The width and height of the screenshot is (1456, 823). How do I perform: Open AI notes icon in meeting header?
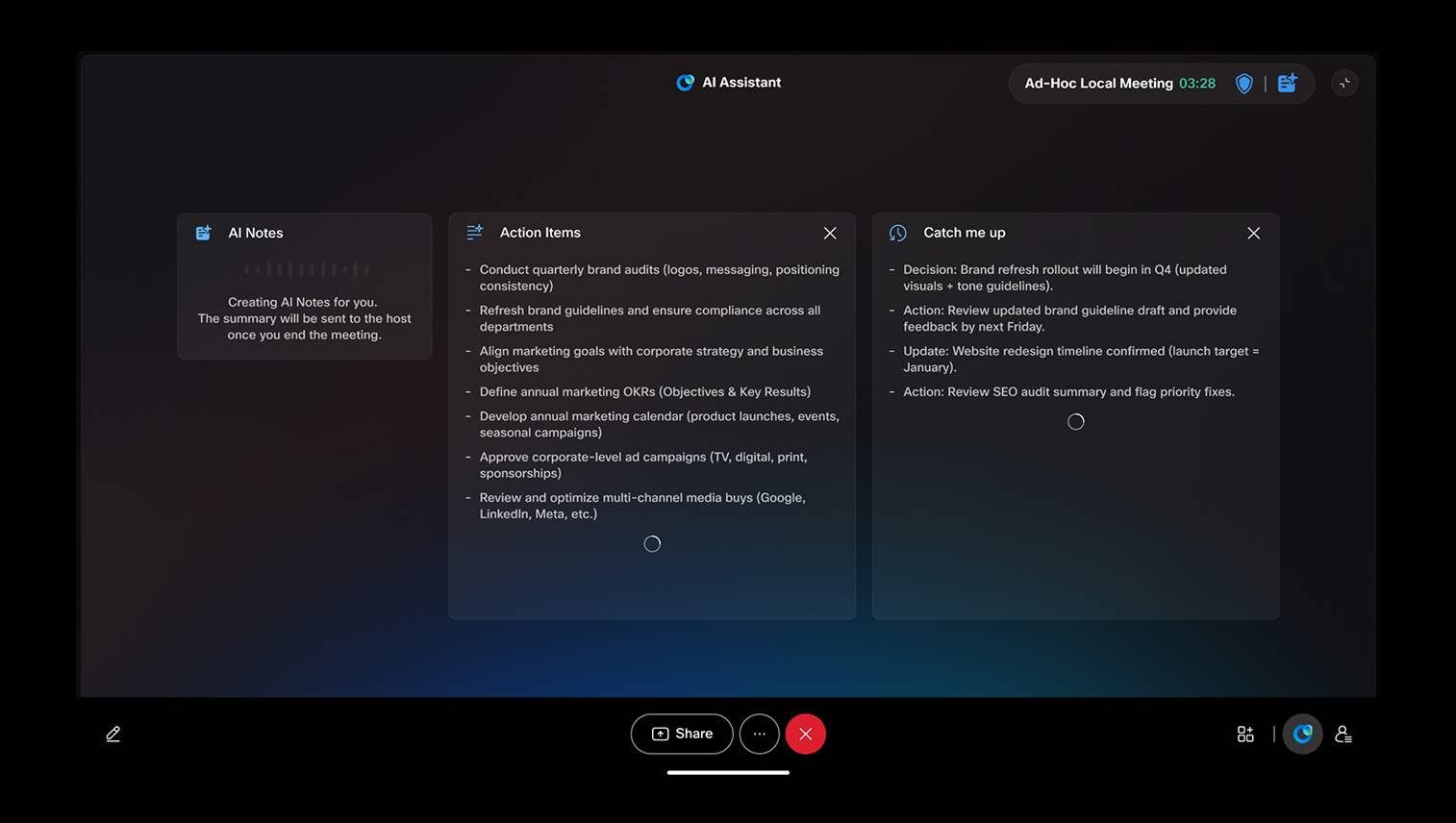tap(1287, 84)
